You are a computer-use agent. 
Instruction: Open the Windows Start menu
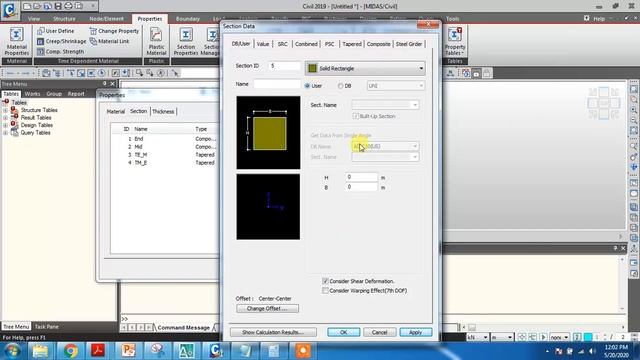tap(12, 351)
